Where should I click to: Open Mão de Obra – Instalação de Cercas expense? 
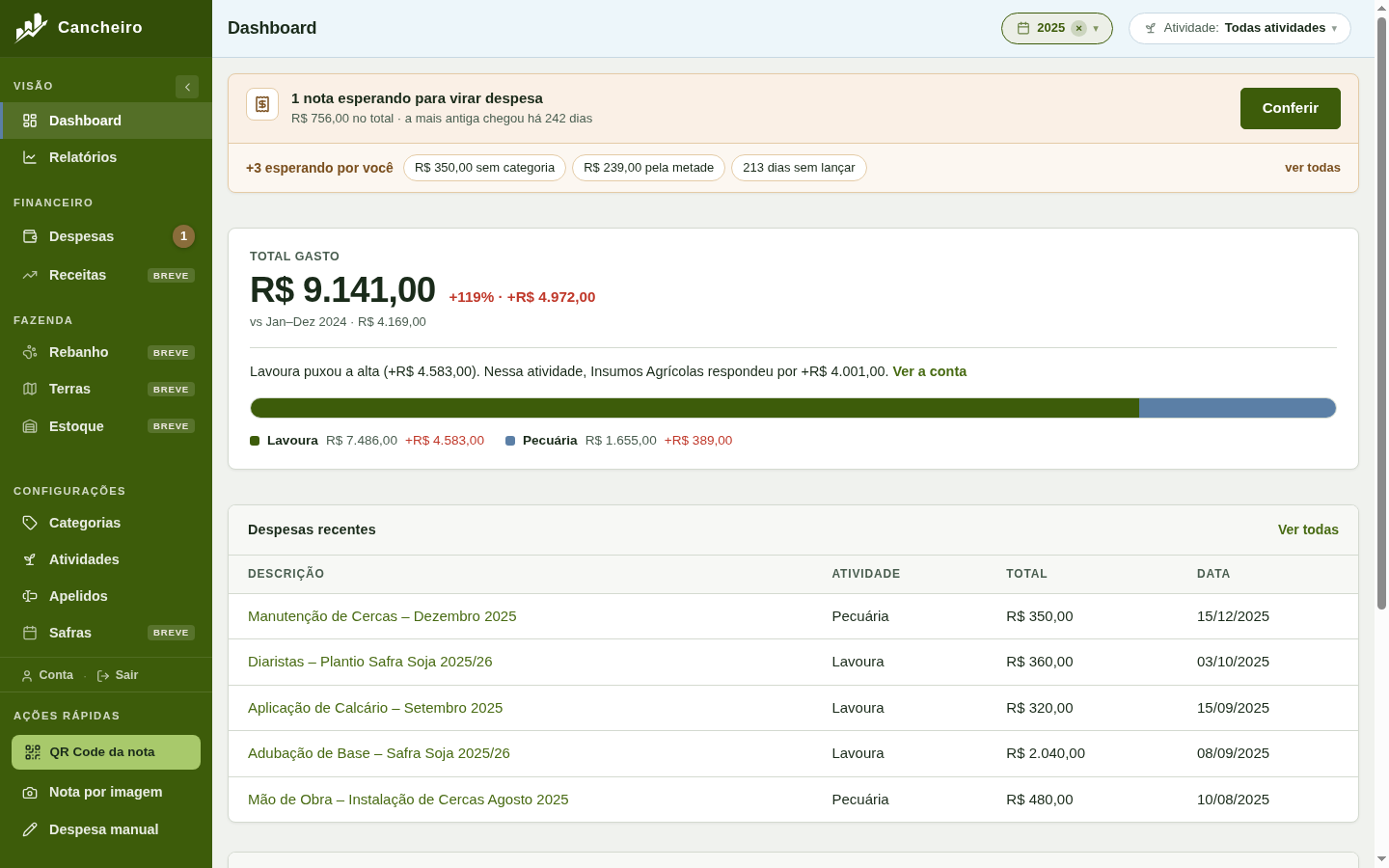(x=408, y=800)
